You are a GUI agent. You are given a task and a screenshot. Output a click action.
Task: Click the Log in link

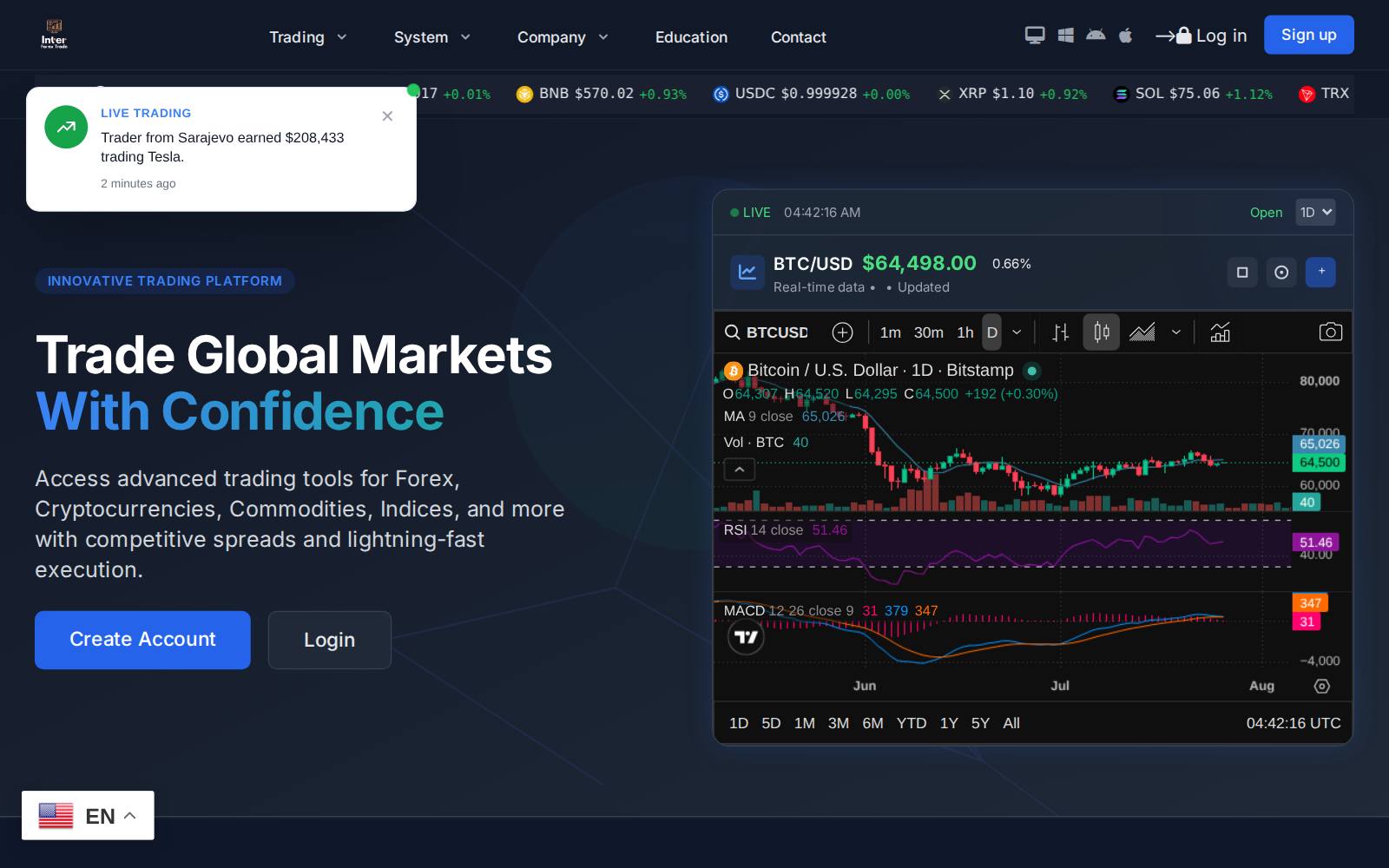(x=1201, y=36)
